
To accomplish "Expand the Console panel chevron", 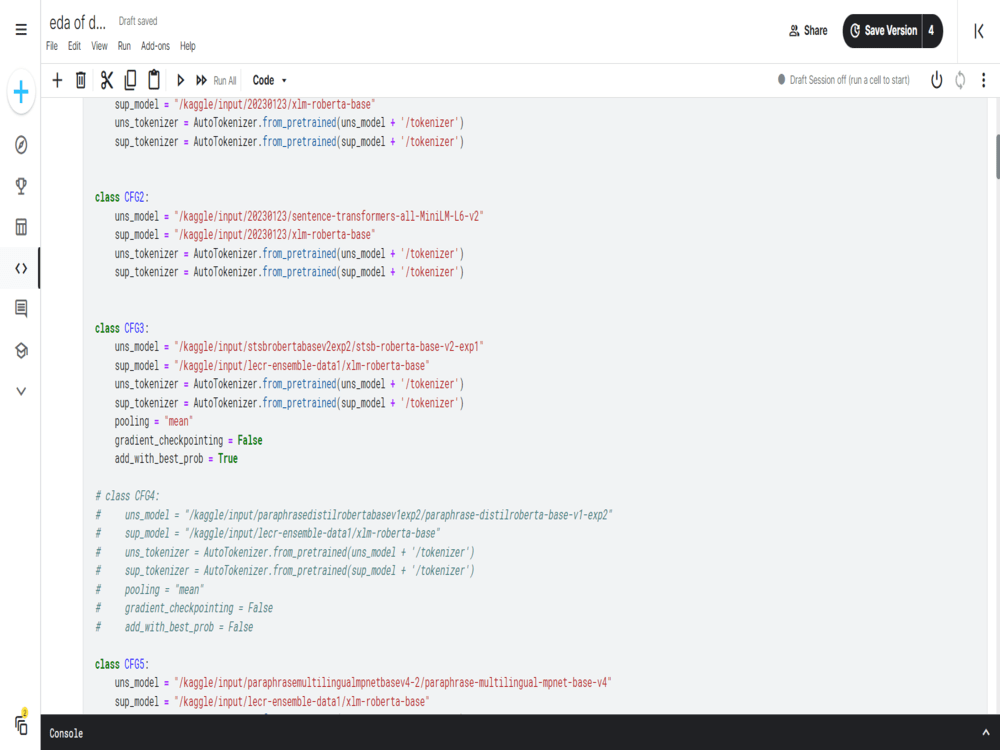I will pyautogui.click(x=986, y=733).
